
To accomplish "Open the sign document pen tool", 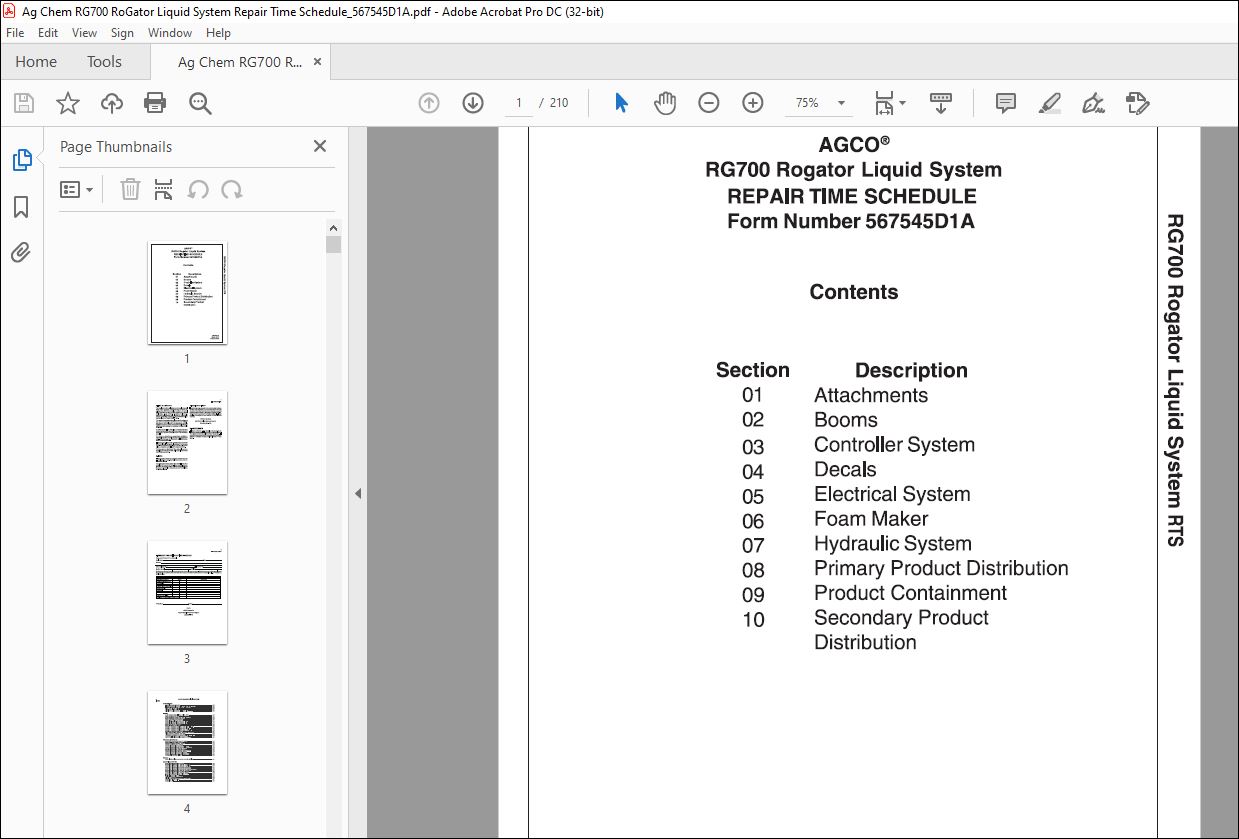I will pyautogui.click(x=1093, y=103).
